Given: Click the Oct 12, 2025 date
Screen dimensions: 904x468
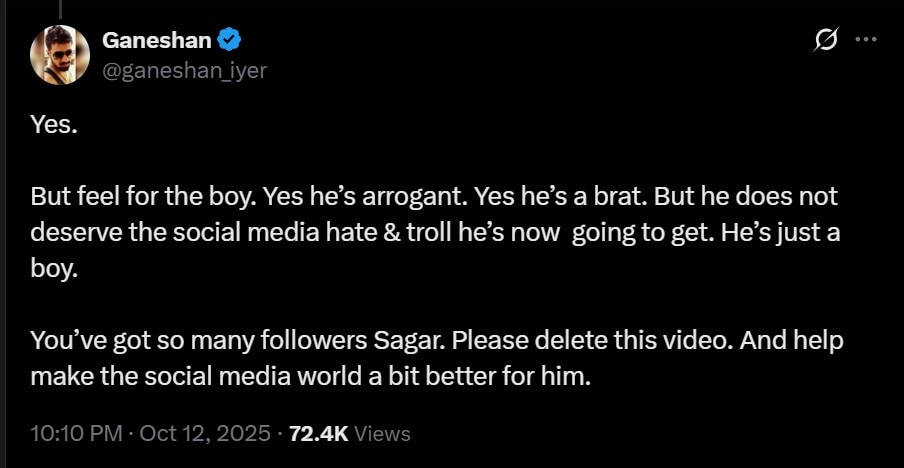Looking at the screenshot, I should click(205, 434).
